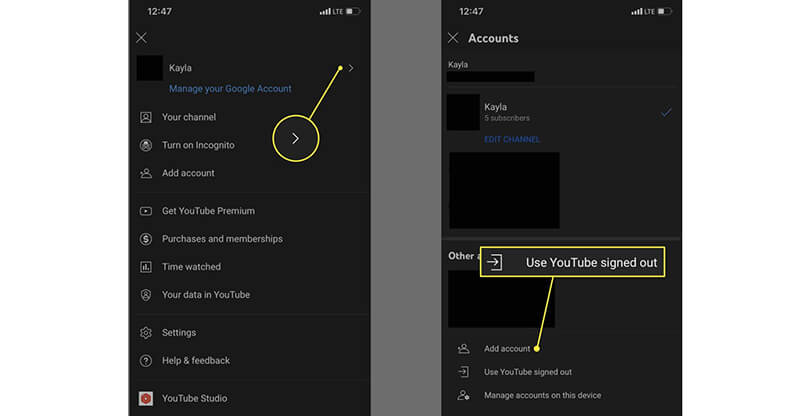
Task: Open Your channel menu entry
Action: pos(189,117)
